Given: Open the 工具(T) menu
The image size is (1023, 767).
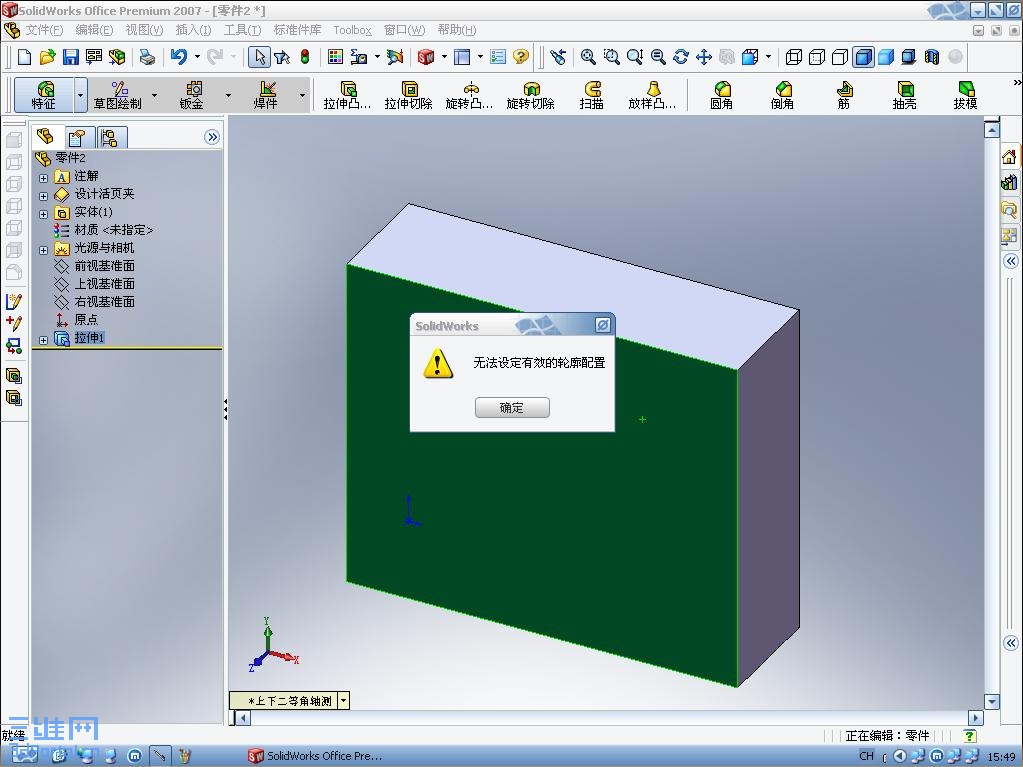Looking at the screenshot, I should [242, 30].
